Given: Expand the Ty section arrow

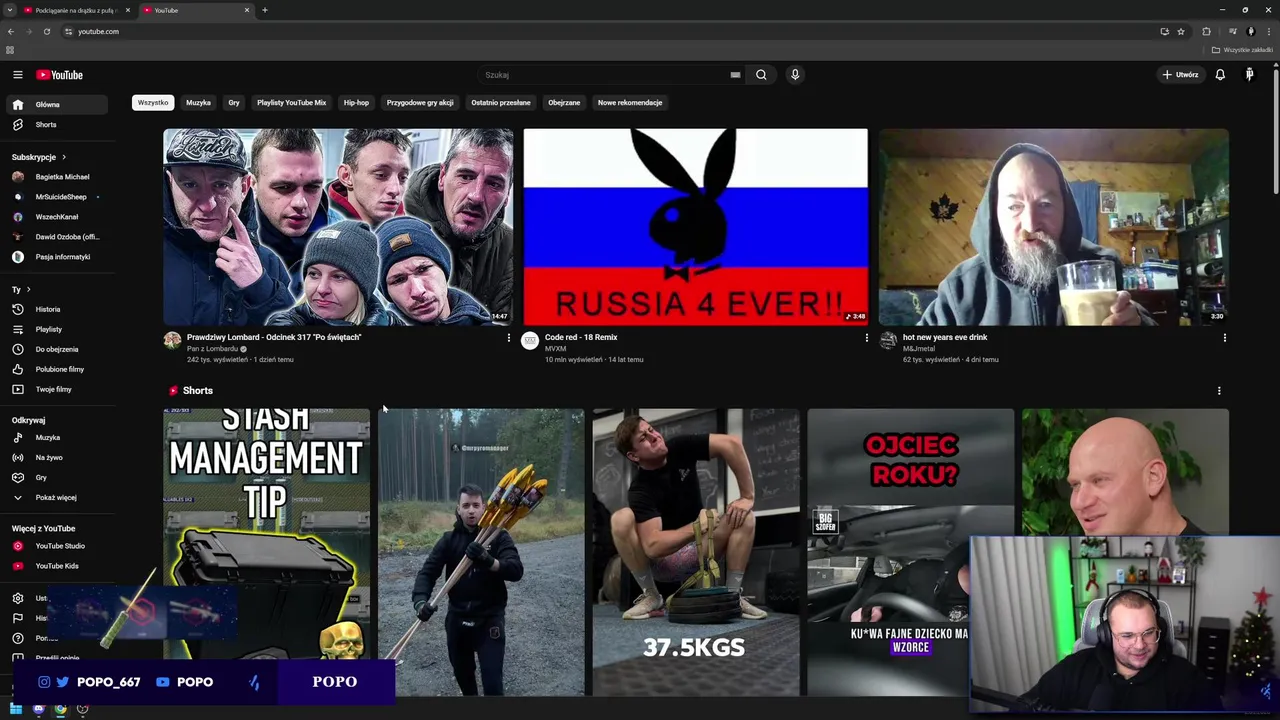Looking at the screenshot, I should click(x=28, y=290).
